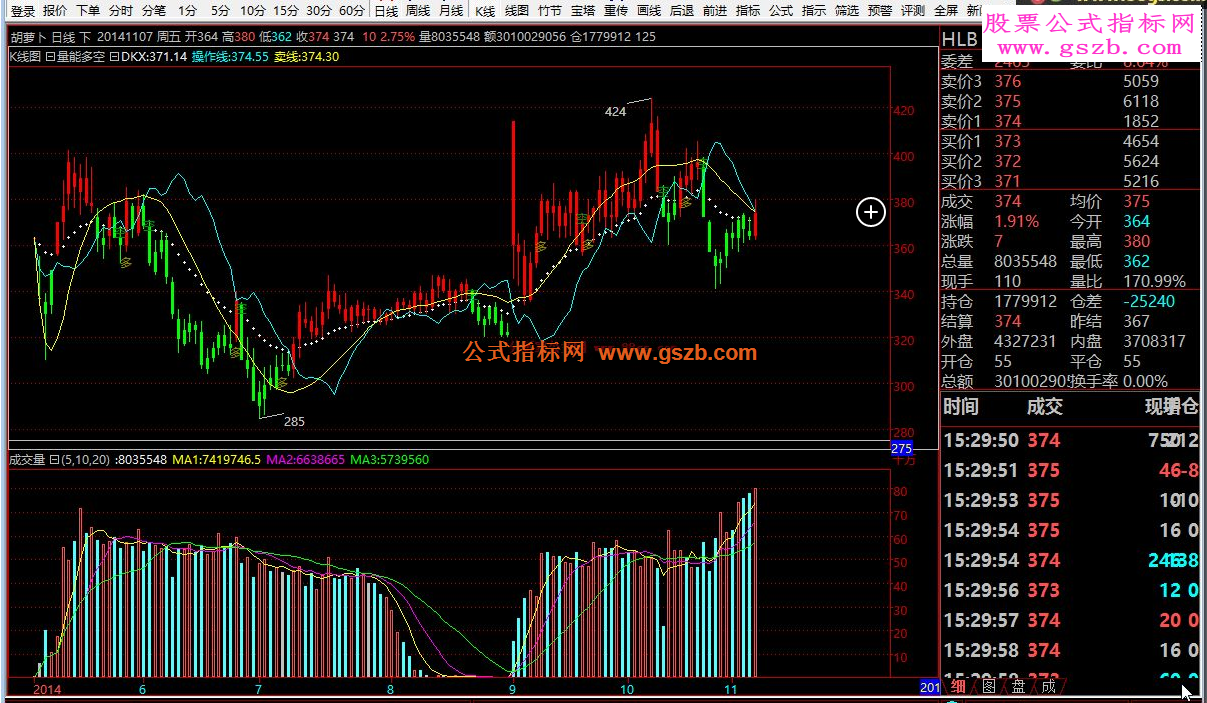1207x703 pixels.
Task: Select the 买价1 row at 373
Action: click(1069, 141)
